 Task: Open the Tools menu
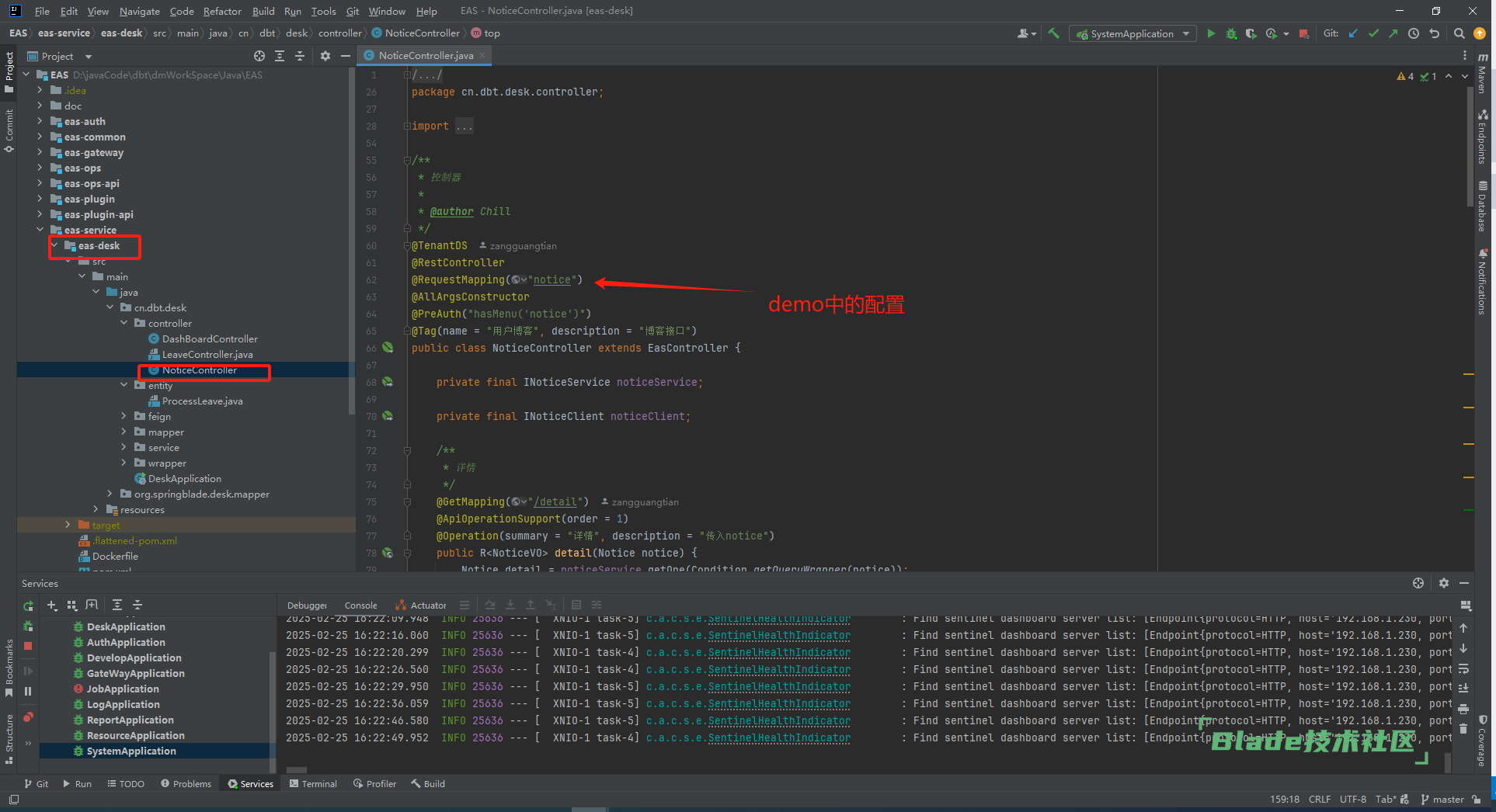[323, 11]
